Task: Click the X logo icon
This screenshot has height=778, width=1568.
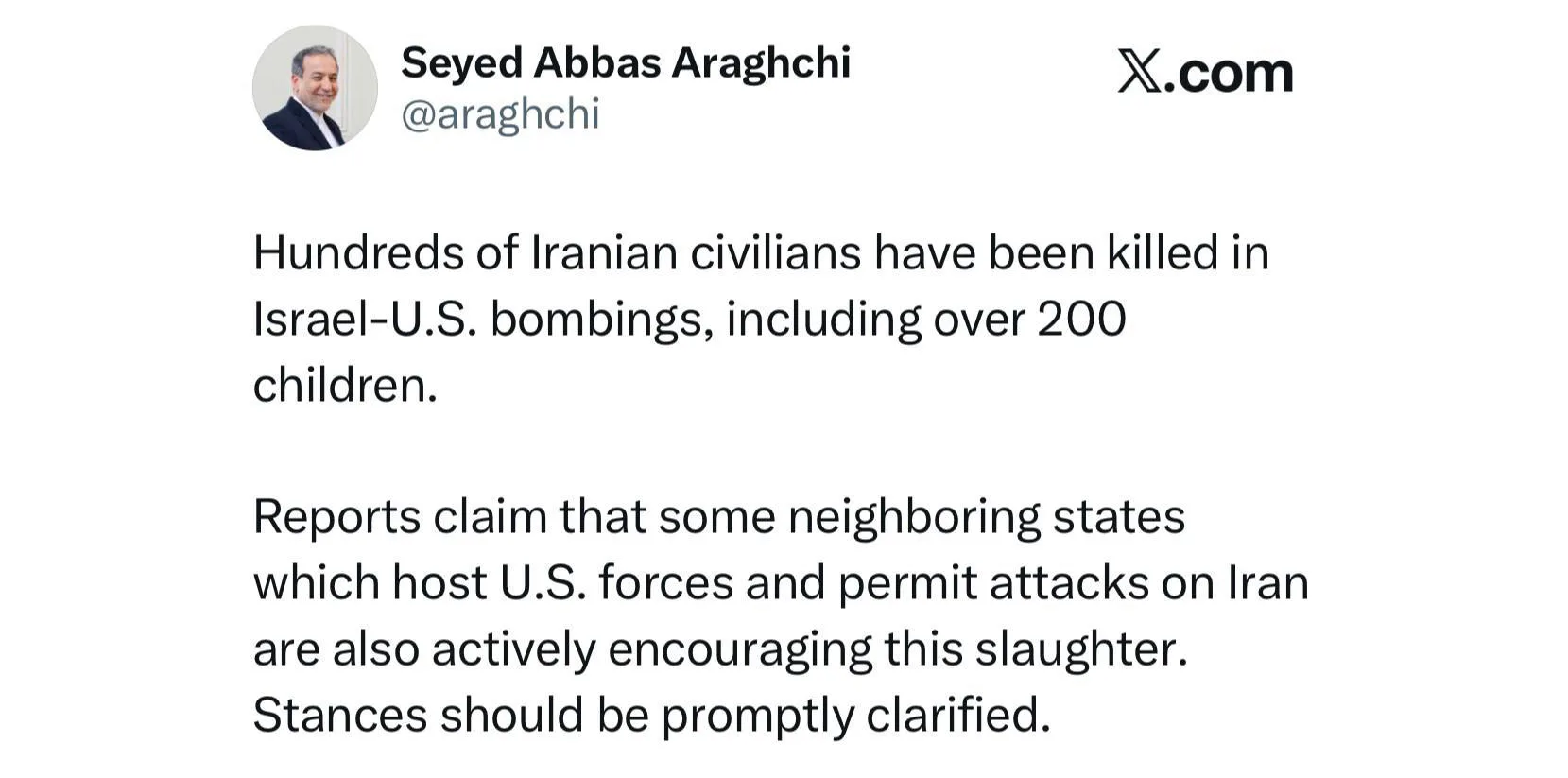Action: (x=1139, y=72)
